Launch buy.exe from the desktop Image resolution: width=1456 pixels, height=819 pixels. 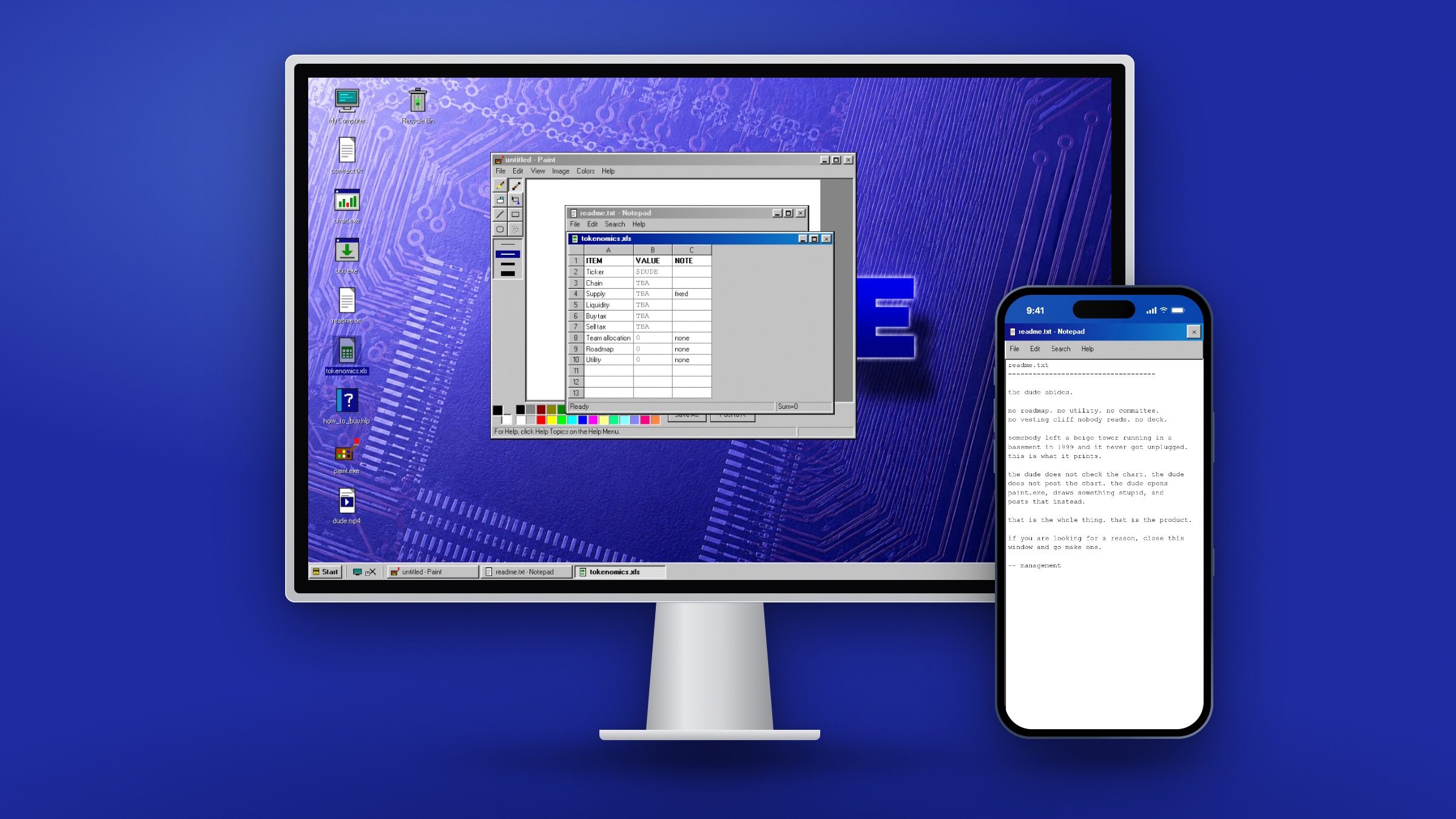pyautogui.click(x=347, y=256)
